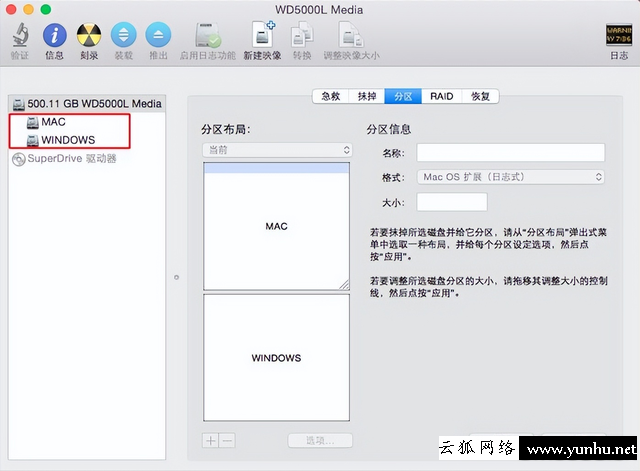Click the size (大小) input field

click(452, 202)
